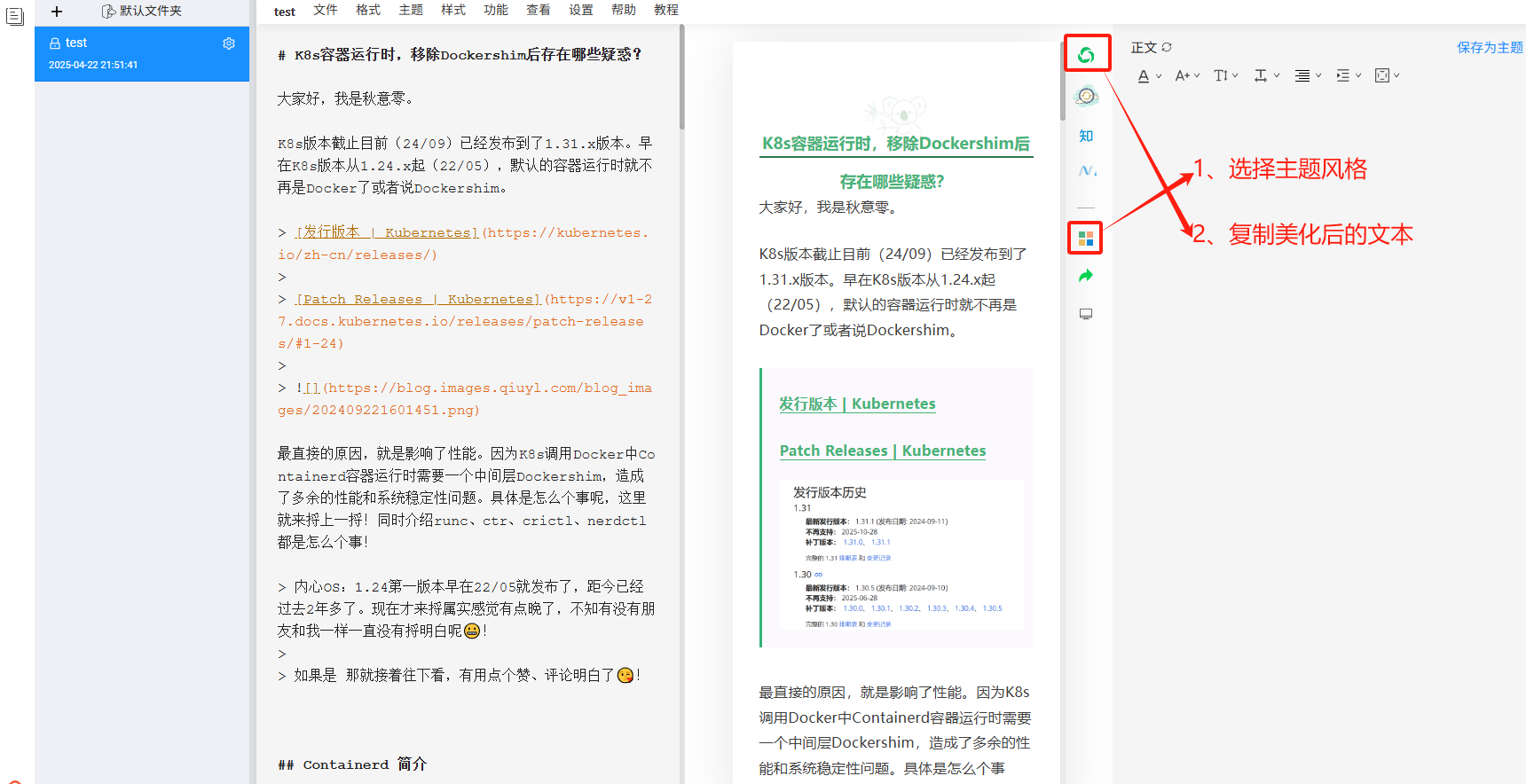
Task: Open the gear settings for the test file
Action: (229, 43)
